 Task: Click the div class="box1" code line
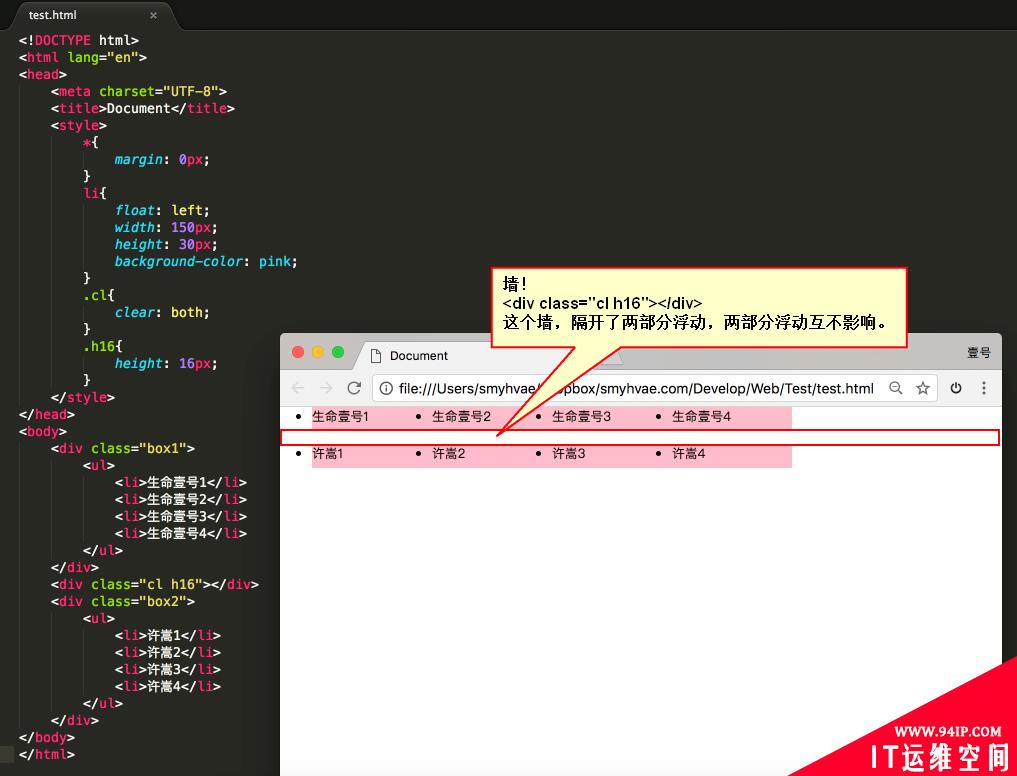tap(123, 448)
